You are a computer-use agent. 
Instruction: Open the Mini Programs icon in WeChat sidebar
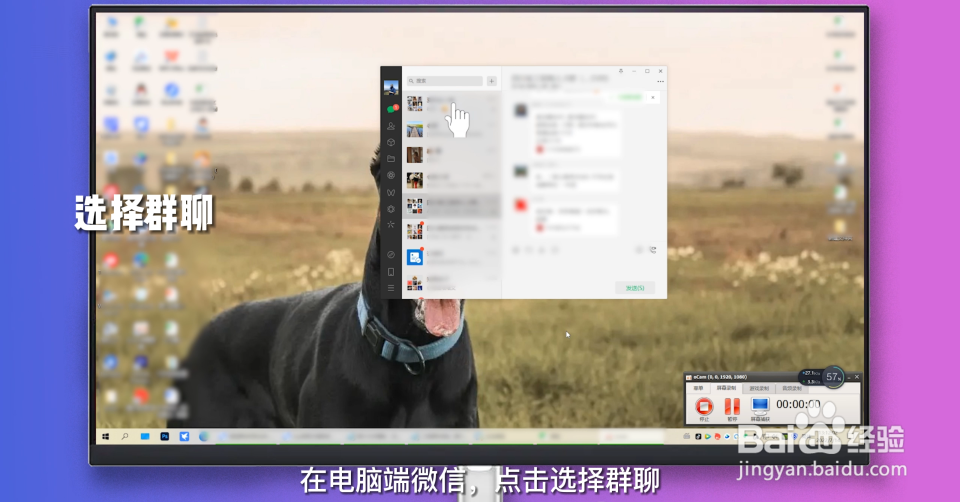point(391,255)
